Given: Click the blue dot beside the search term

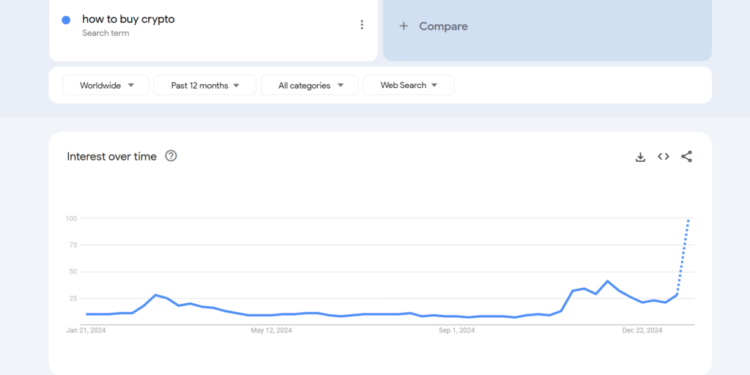Looking at the screenshot, I should 66,20.
